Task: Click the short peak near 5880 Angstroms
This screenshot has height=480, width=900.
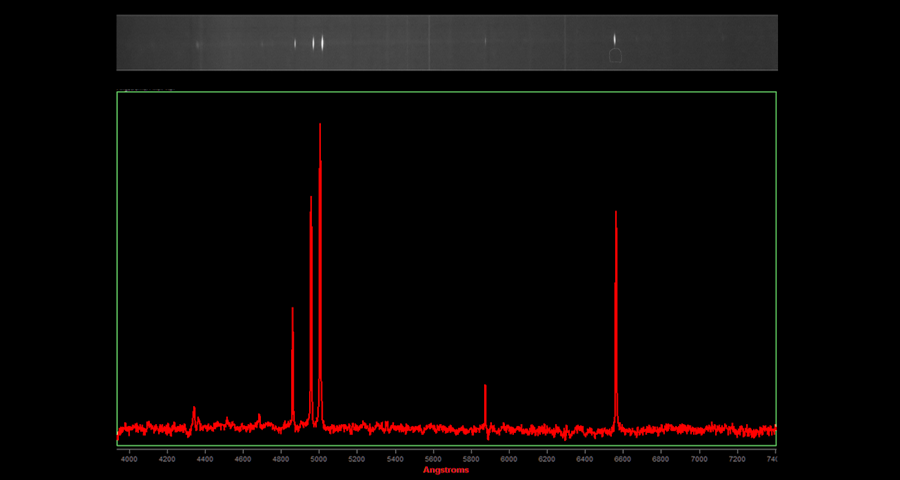Action: (485, 387)
